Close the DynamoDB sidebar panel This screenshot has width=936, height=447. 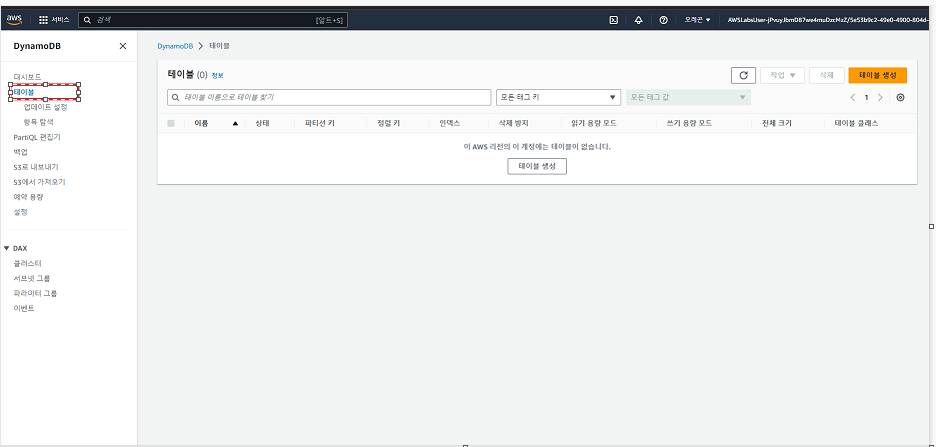[123, 46]
